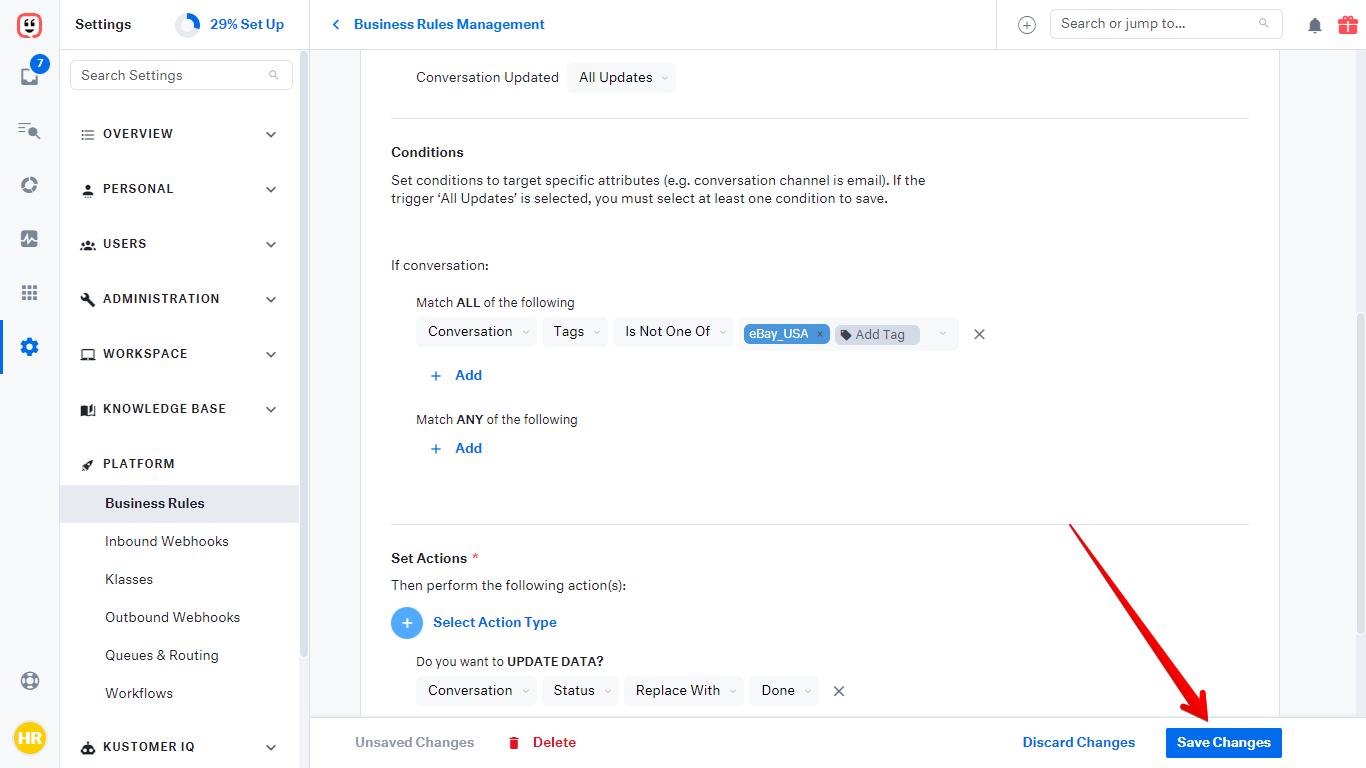Expand the KNOWLEDGE BASE section
Viewport: 1366px width, 768px height.
point(179,409)
